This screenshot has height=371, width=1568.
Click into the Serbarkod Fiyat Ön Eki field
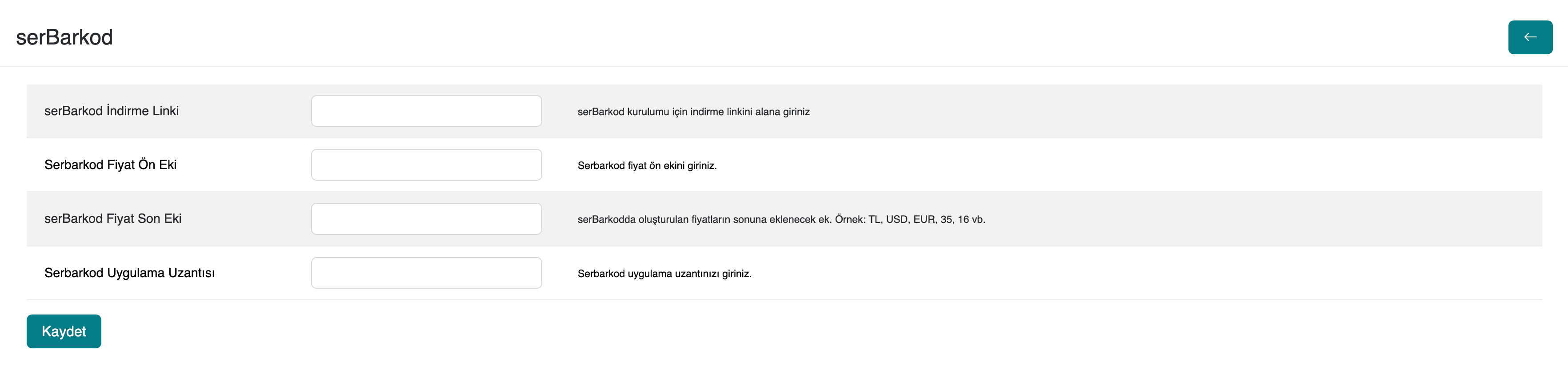click(x=426, y=165)
